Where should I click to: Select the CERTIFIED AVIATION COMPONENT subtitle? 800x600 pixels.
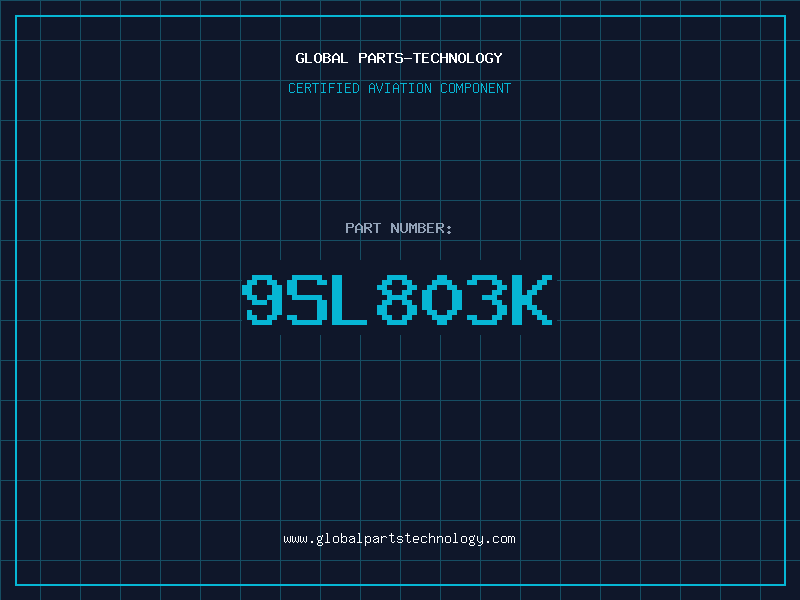click(399, 88)
